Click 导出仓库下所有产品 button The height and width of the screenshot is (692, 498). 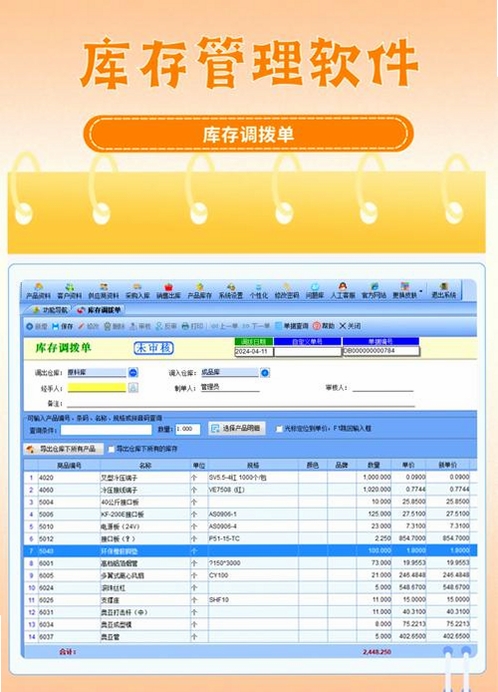pos(64,449)
